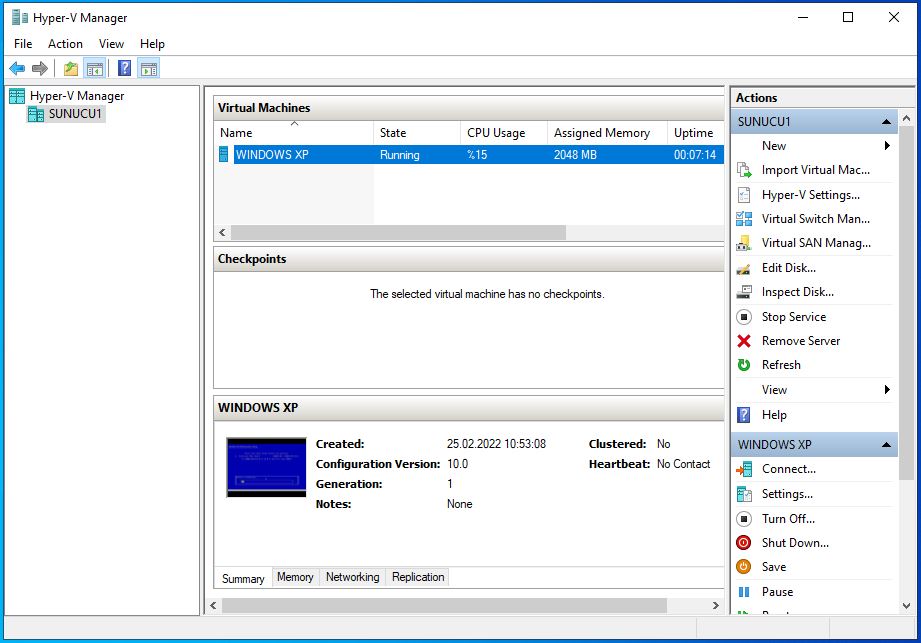This screenshot has height=643, width=921.
Task: Click the Running state cell
Action: coord(399,155)
